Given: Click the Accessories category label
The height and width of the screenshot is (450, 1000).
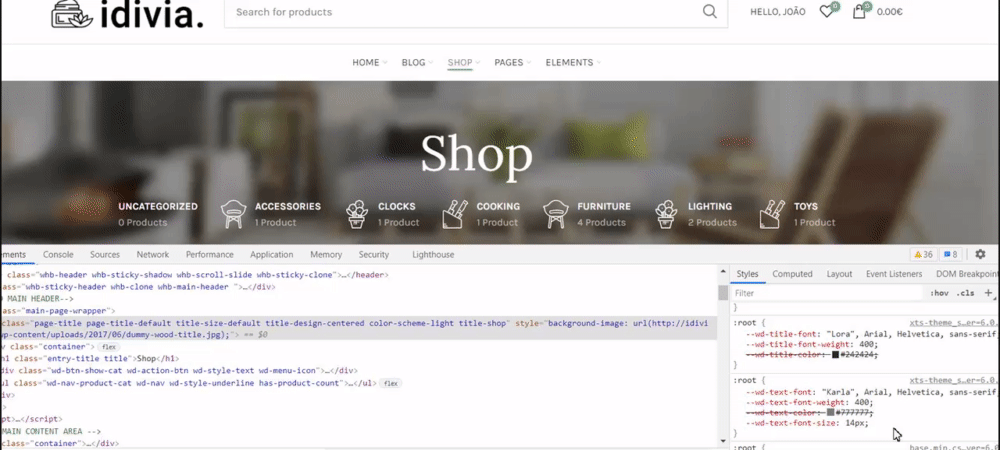Looking at the screenshot, I should tap(288, 207).
